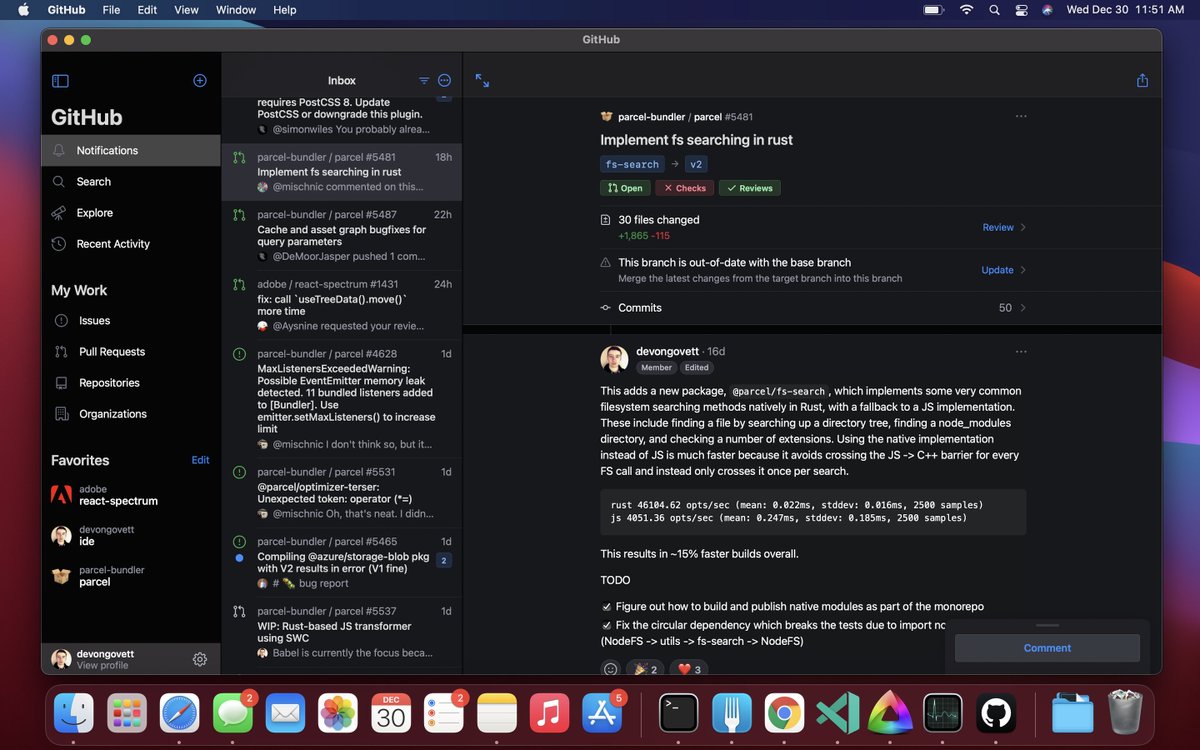Toggle the sidebar panel icon
The image size is (1200, 750).
click(60, 81)
